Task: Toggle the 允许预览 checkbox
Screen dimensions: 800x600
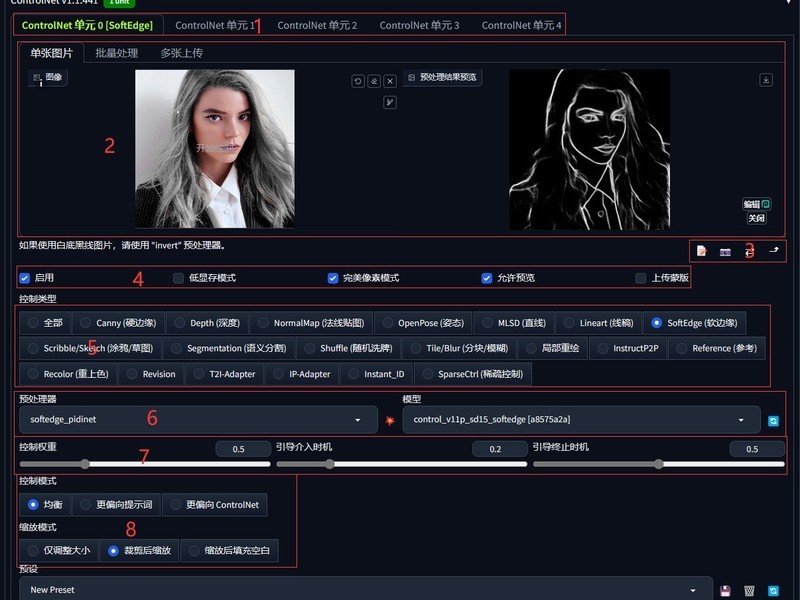Action: tap(487, 278)
